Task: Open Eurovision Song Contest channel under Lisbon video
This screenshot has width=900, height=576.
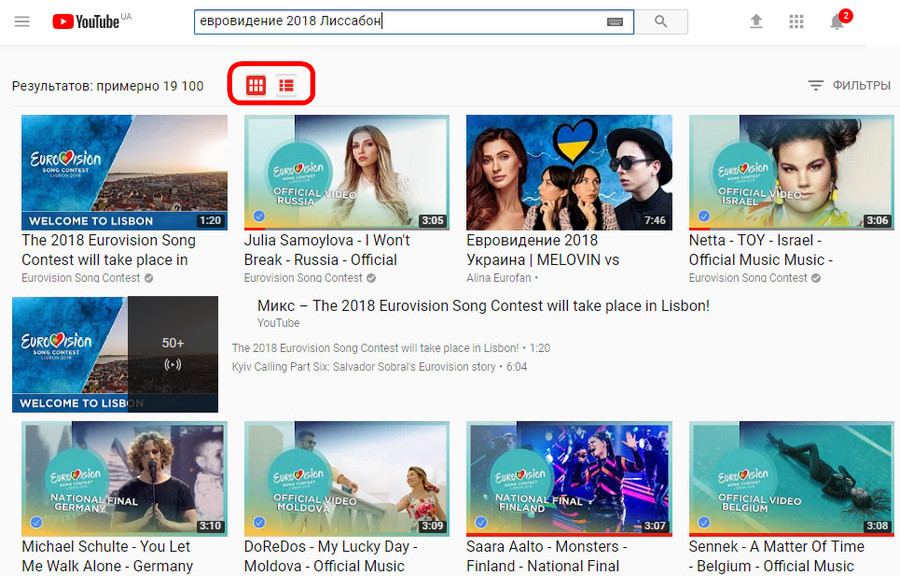Action: (81, 278)
